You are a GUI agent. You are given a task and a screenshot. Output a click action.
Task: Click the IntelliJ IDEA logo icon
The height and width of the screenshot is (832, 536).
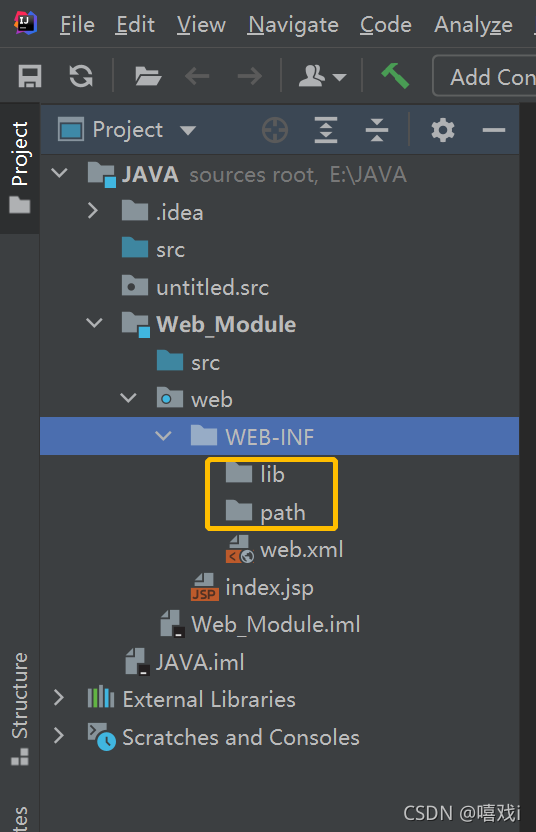click(25, 23)
